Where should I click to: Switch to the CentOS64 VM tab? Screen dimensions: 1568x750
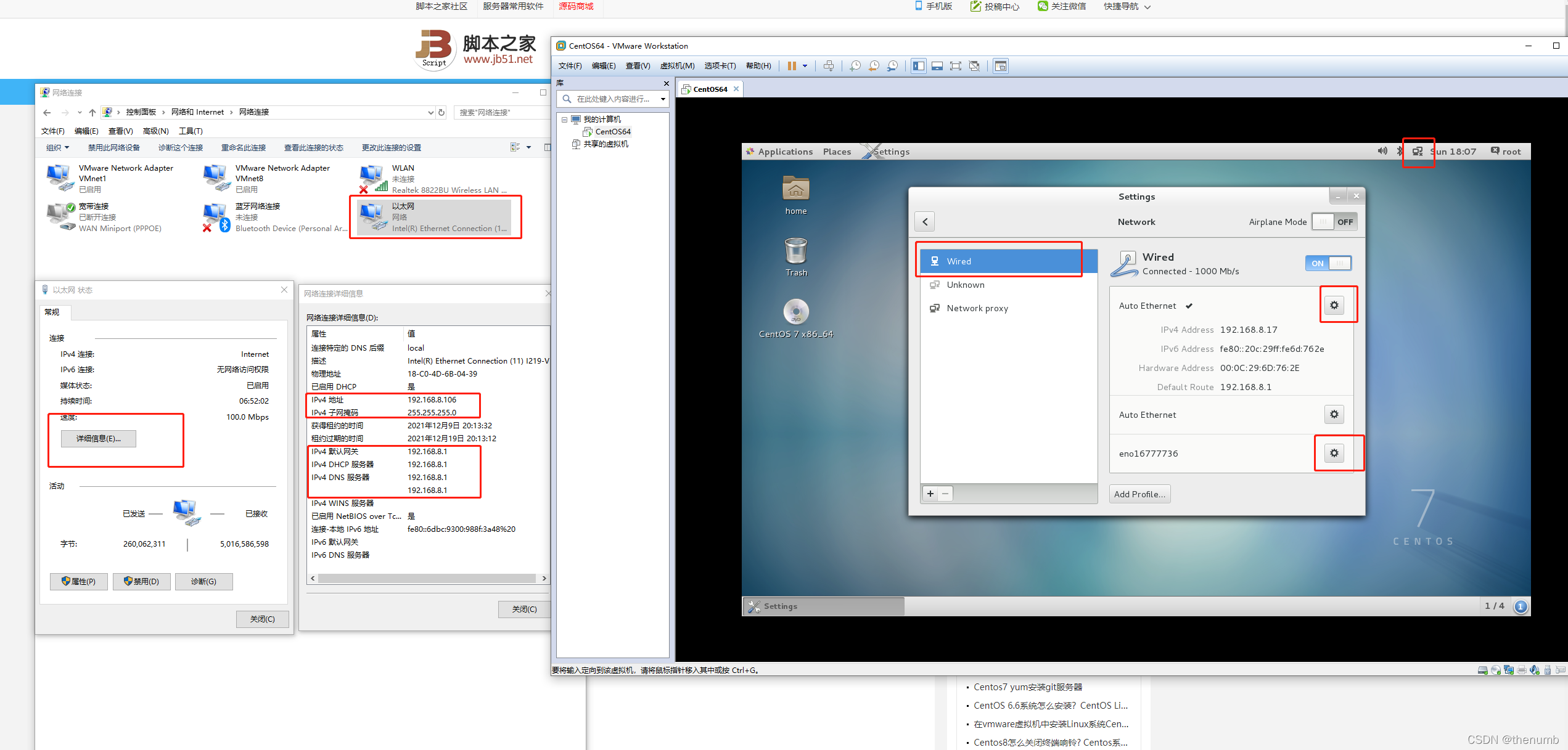pyautogui.click(x=710, y=89)
